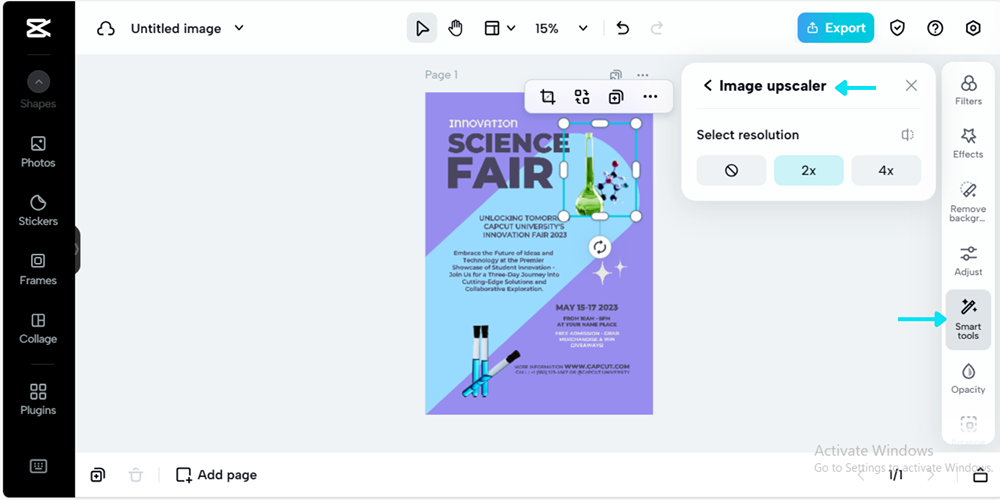This screenshot has height=500, width=1000.
Task: Open the shield privacy icon
Action: (897, 28)
